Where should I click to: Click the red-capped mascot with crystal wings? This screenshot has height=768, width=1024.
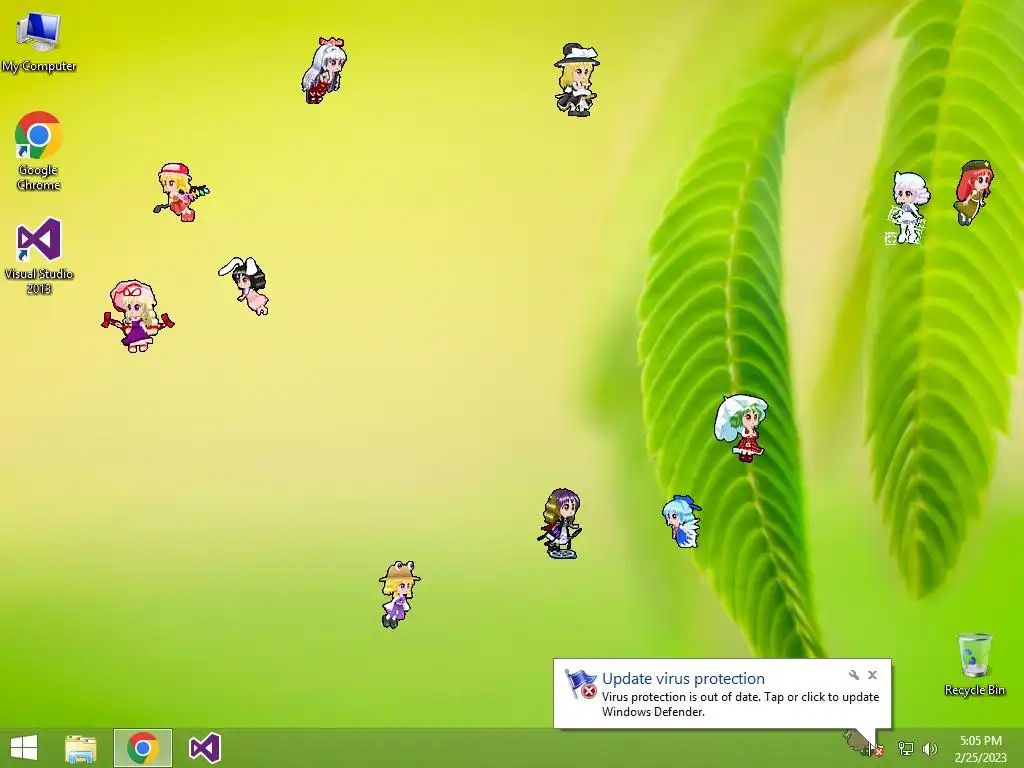[x=181, y=192]
